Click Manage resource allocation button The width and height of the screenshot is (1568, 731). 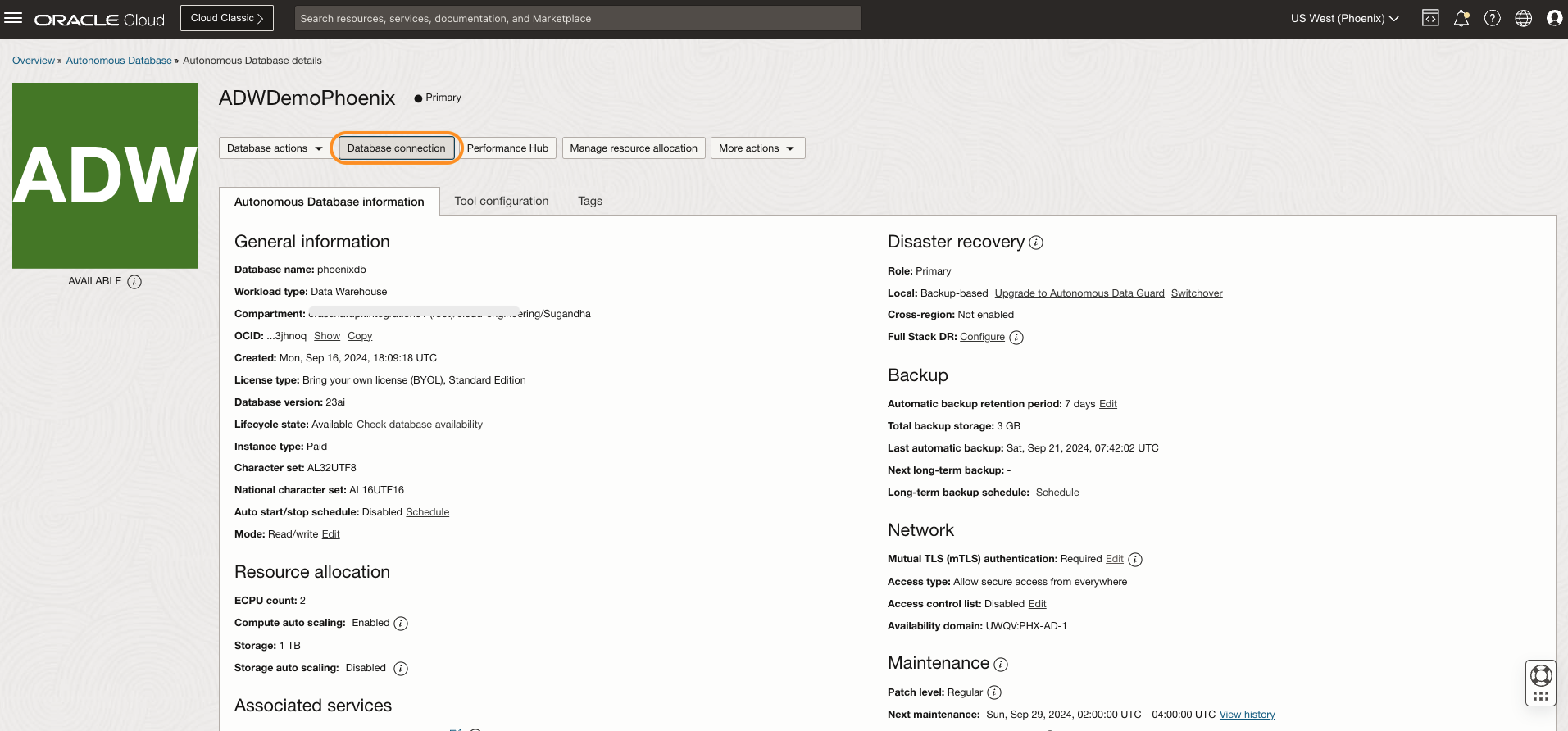tap(634, 148)
